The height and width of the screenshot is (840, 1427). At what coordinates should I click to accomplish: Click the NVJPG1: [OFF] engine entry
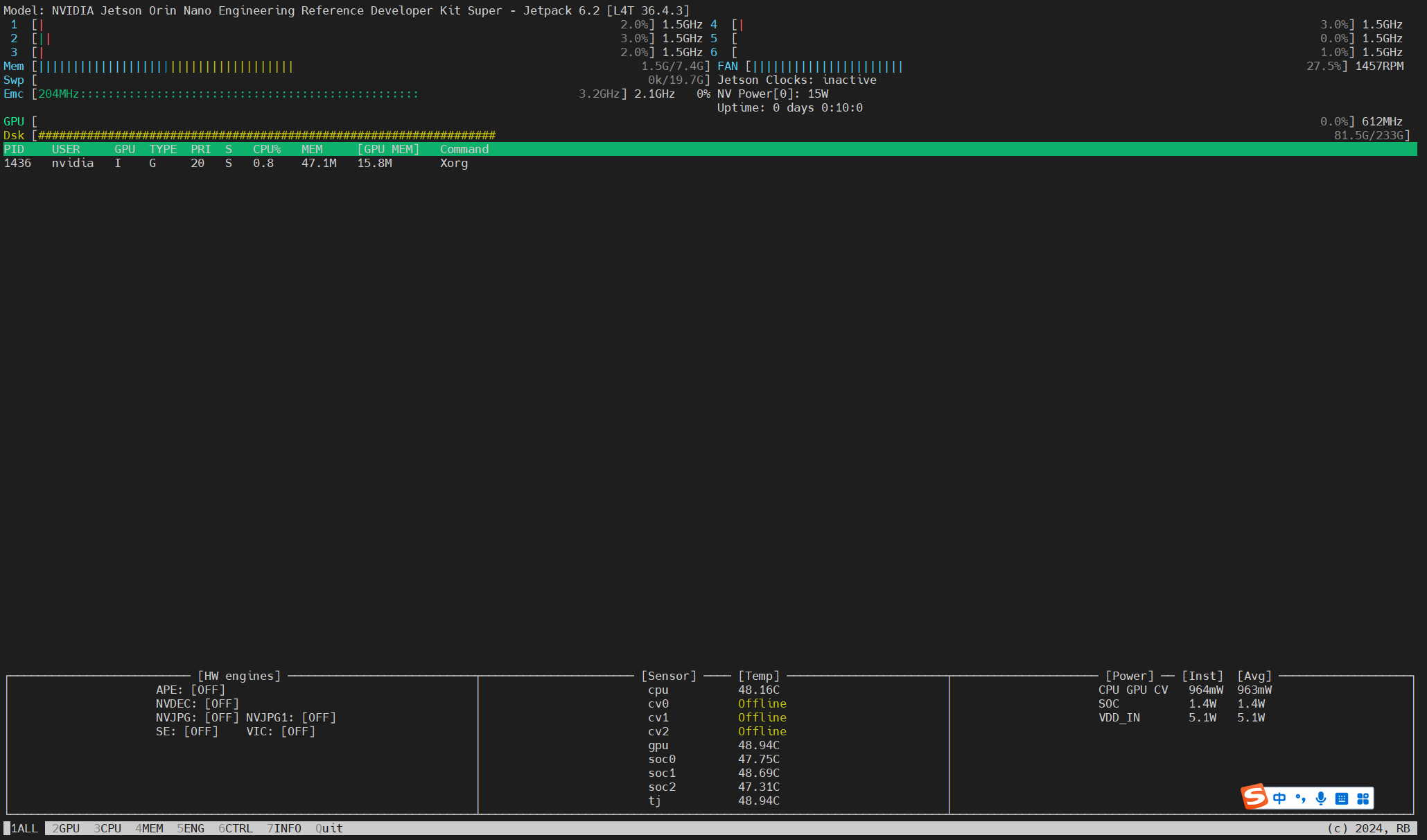(291, 717)
